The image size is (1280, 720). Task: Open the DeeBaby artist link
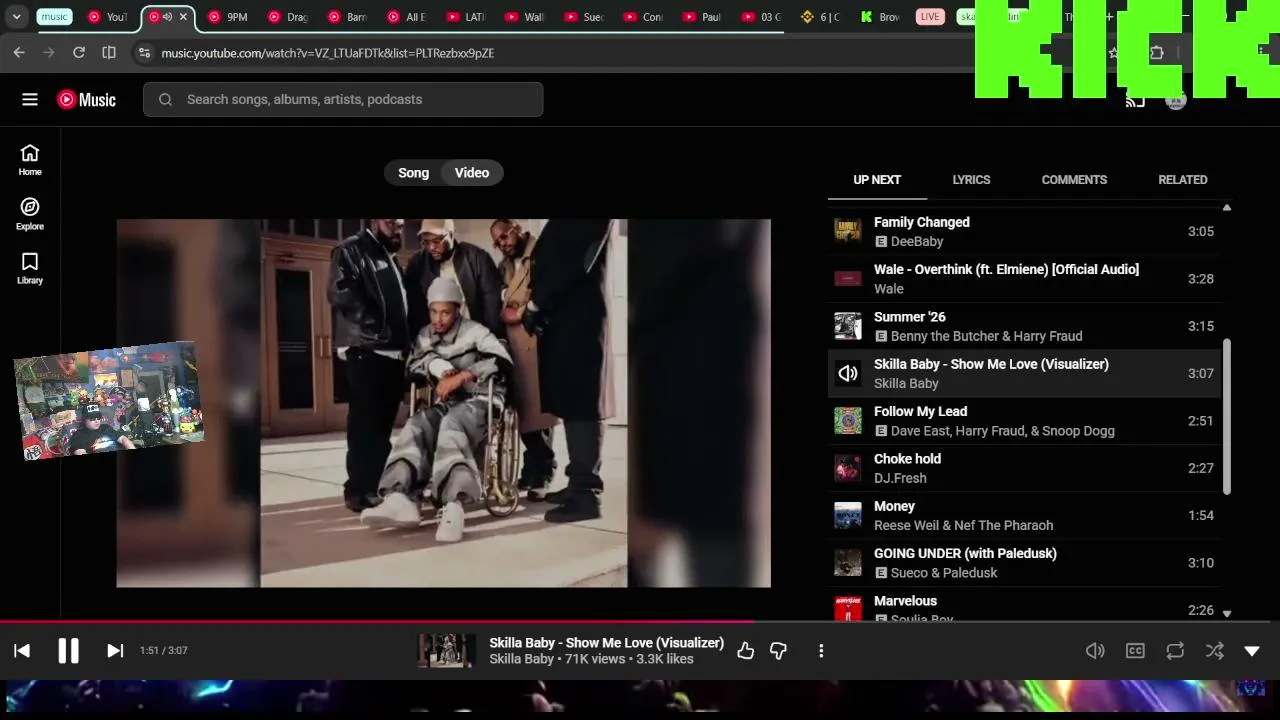coord(917,241)
